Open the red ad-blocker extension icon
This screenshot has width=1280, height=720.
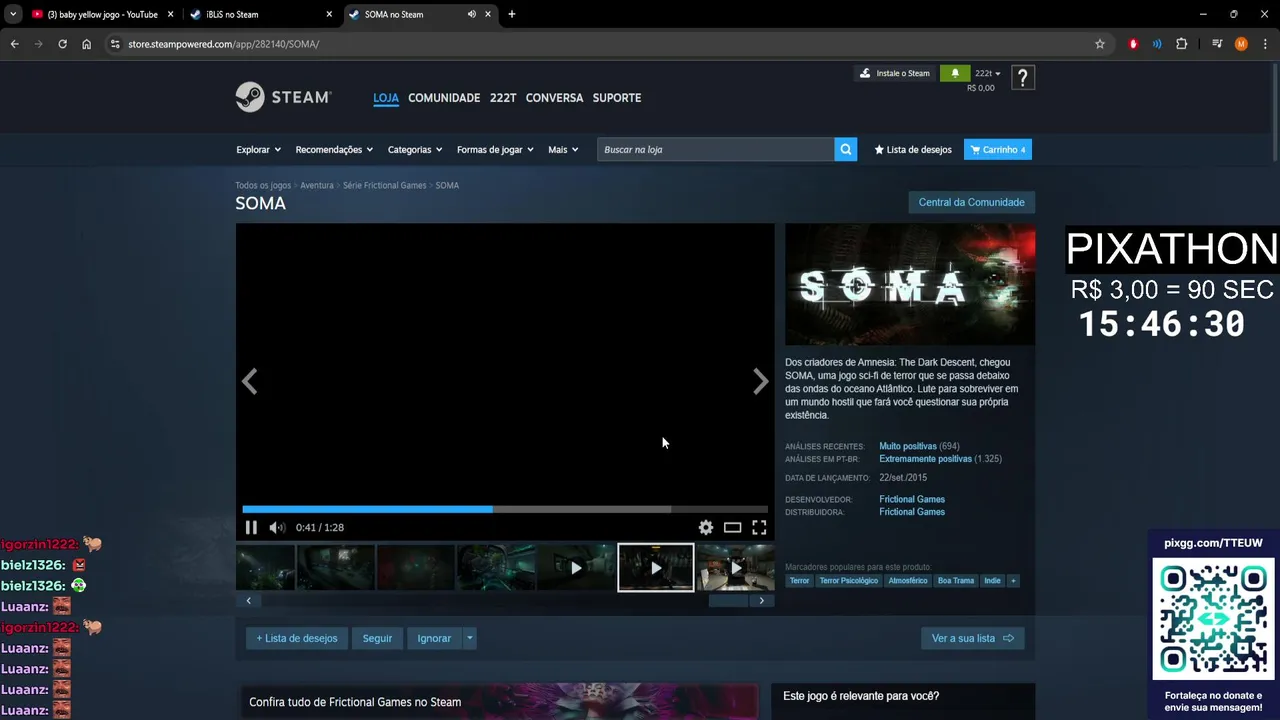pyautogui.click(x=1133, y=44)
